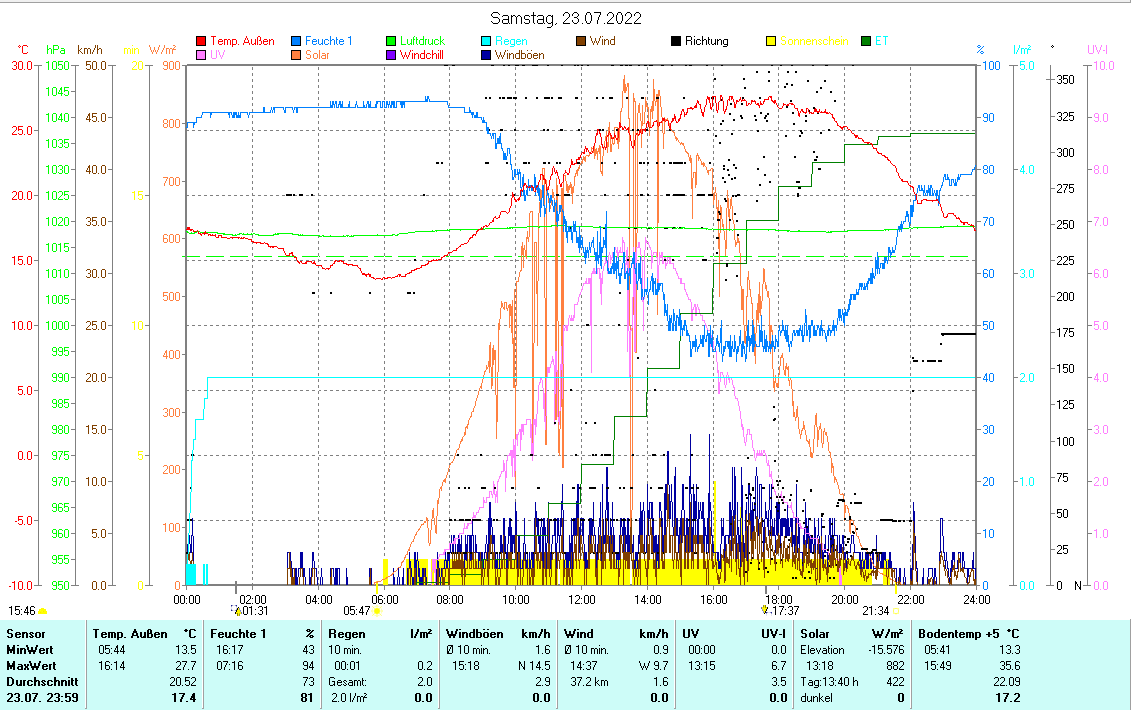Select the brown Wind legend swatch
This screenshot has width=1131, height=710.
[582, 42]
